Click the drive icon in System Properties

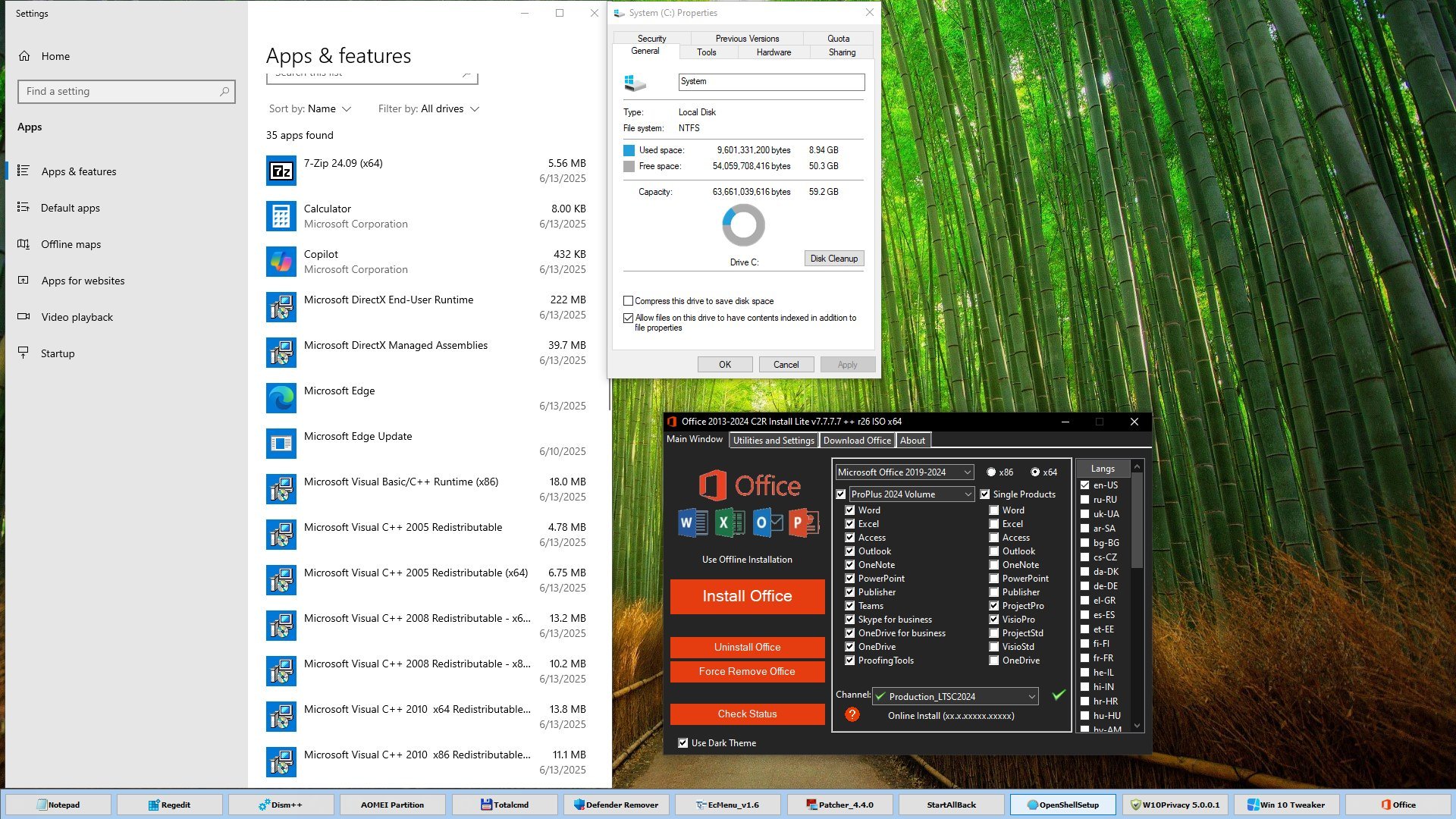click(635, 82)
